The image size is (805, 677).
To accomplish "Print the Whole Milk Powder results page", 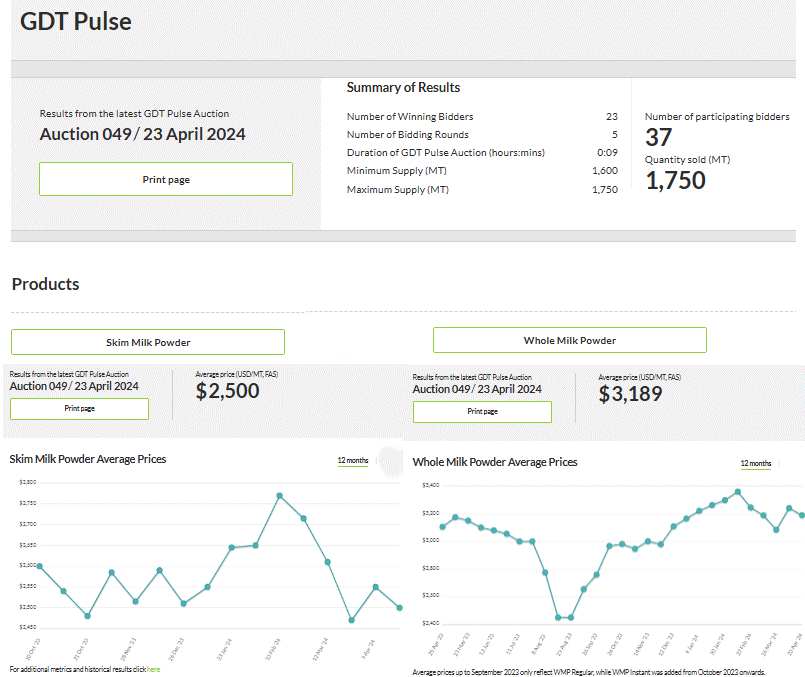I will click(483, 412).
